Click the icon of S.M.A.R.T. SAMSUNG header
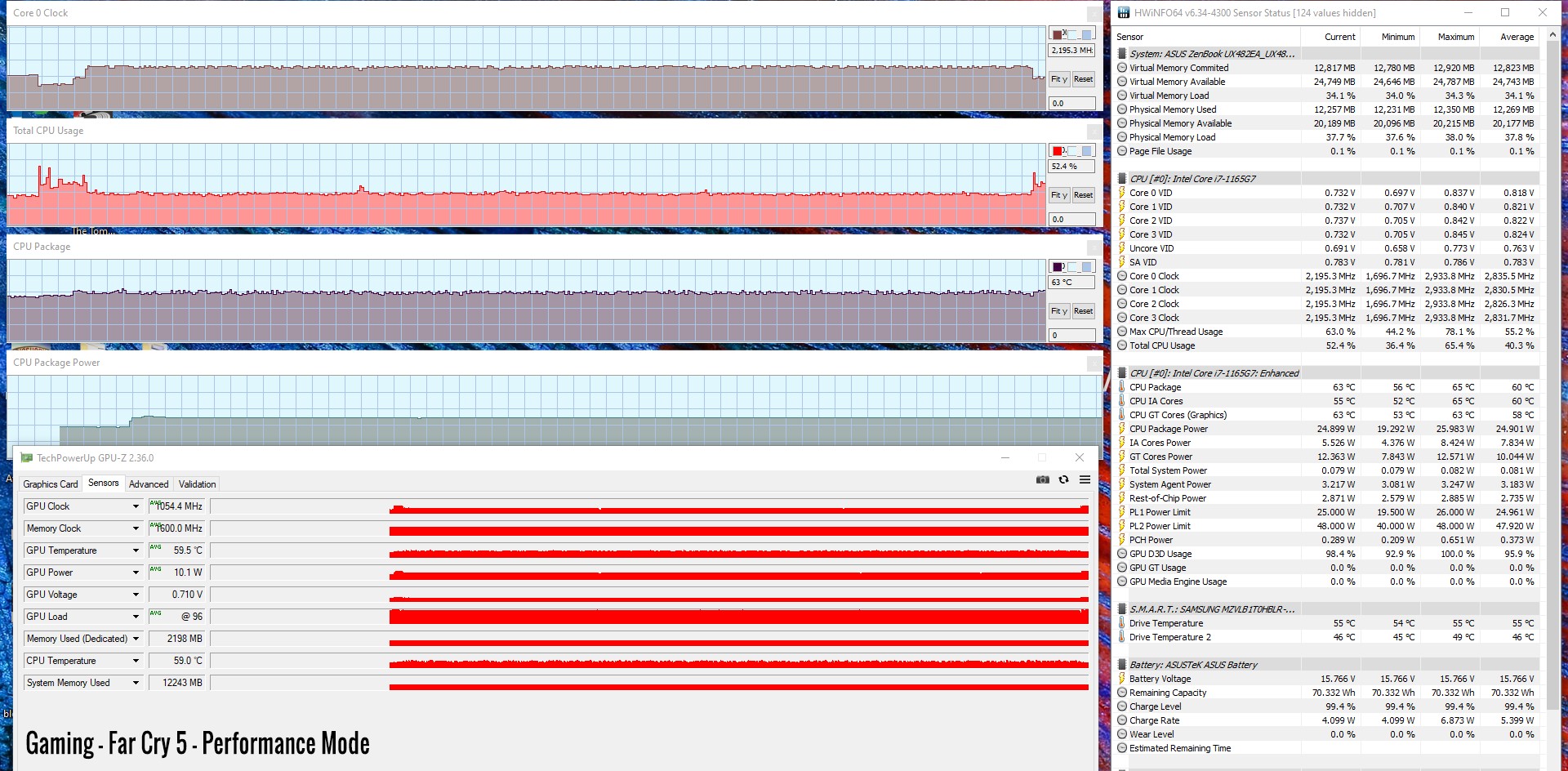Image resolution: width=1568 pixels, height=771 pixels. [1122, 609]
